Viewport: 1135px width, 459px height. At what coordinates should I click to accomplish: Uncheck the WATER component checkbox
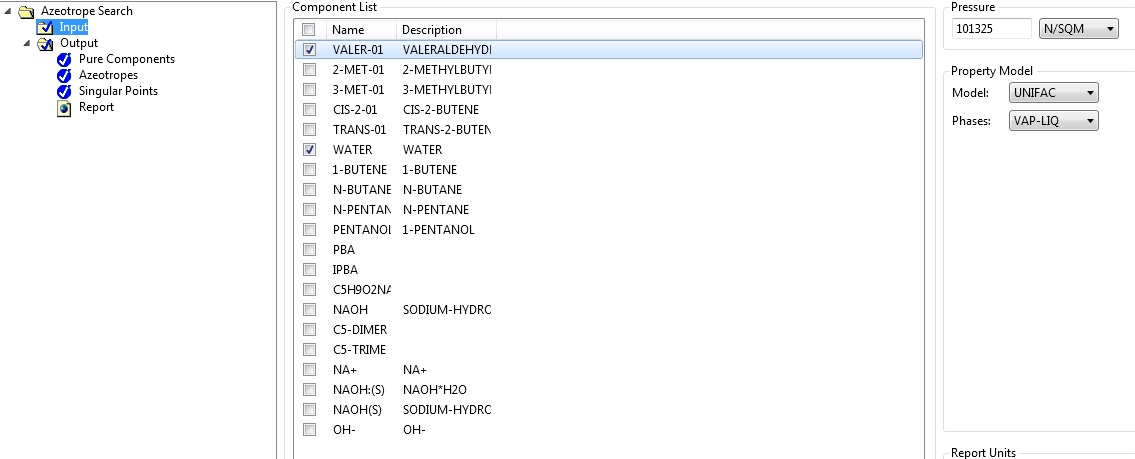click(309, 149)
